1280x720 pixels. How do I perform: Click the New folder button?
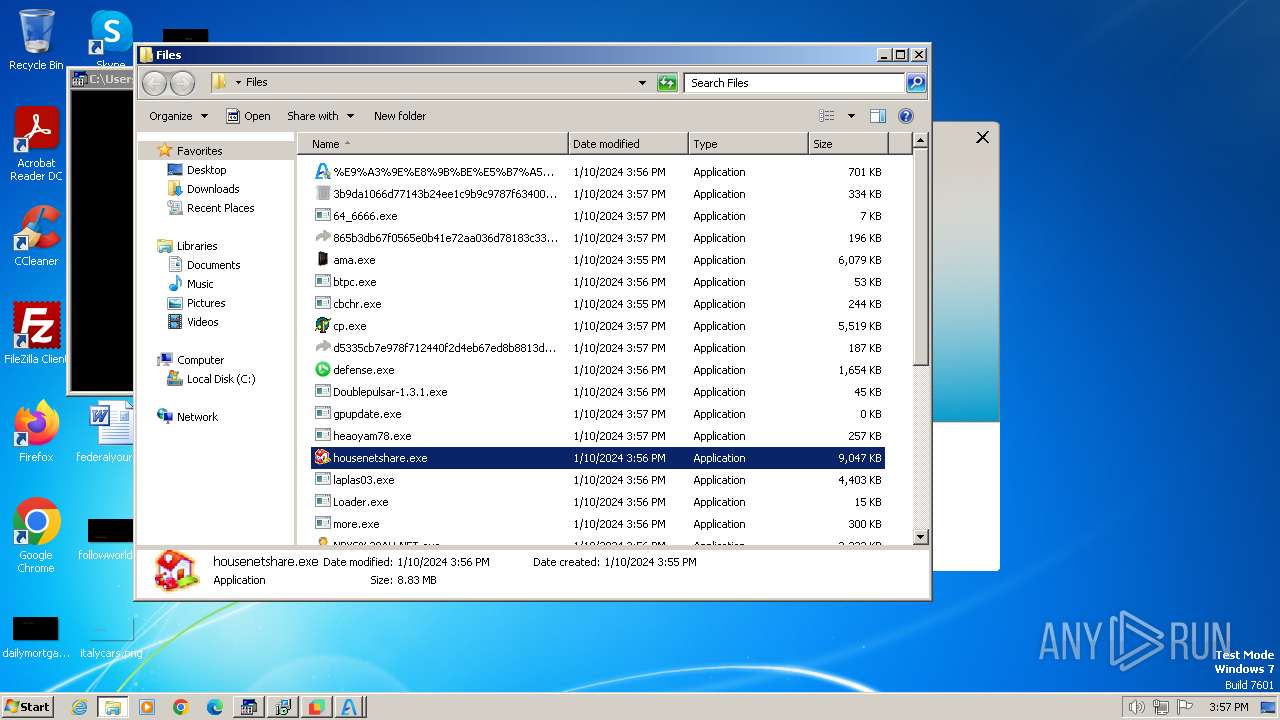[x=400, y=116]
